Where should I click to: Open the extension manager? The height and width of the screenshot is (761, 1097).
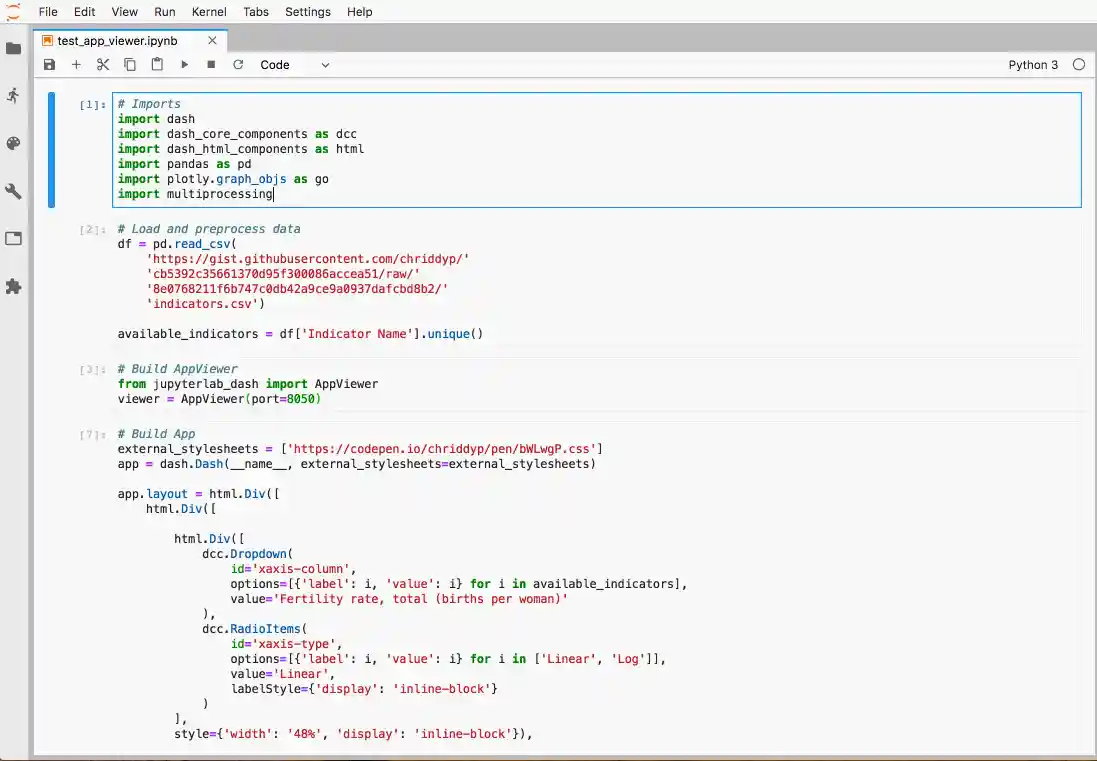click(14, 288)
